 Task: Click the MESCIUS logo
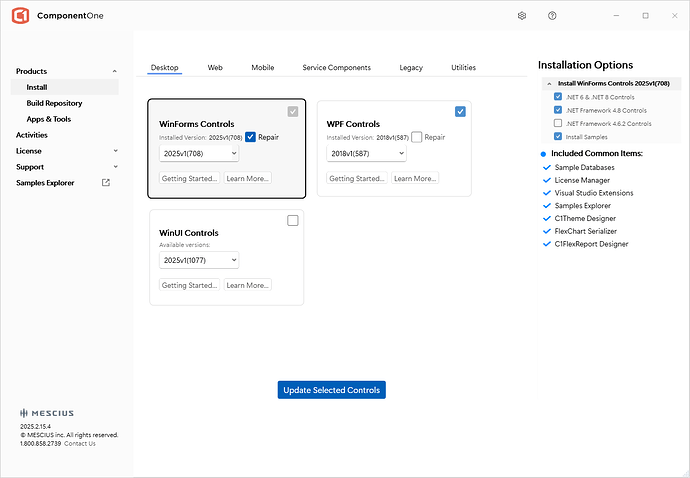point(47,413)
